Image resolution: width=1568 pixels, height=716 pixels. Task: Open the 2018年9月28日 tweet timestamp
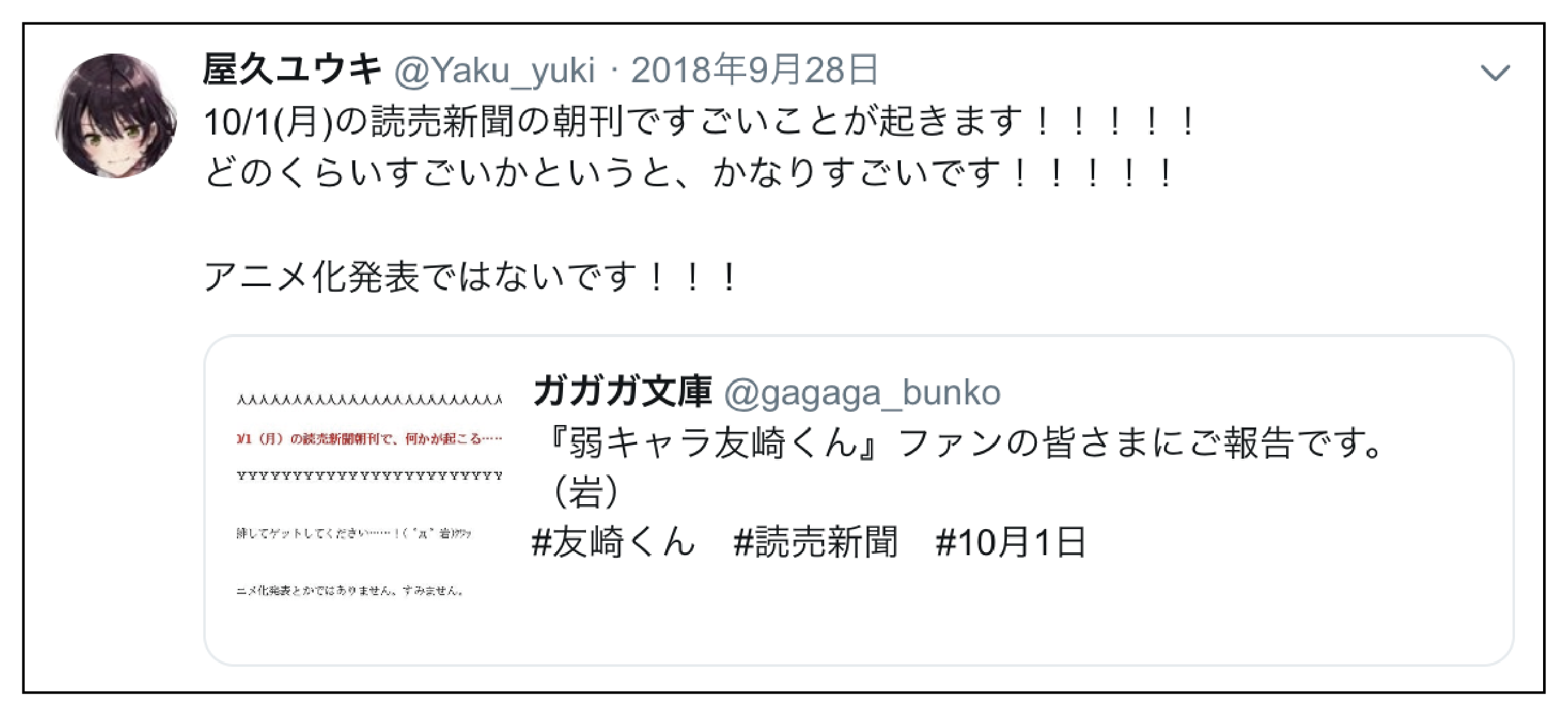755,69
